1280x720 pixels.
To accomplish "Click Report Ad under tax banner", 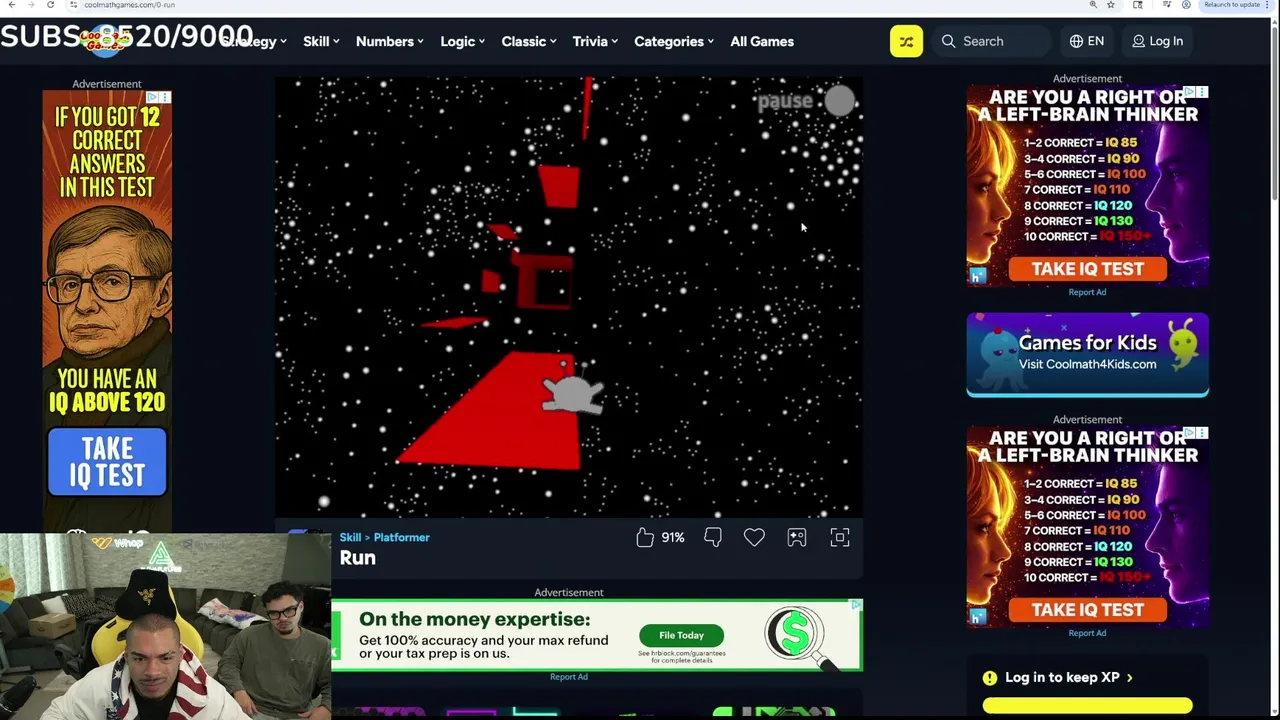I will (x=568, y=677).
